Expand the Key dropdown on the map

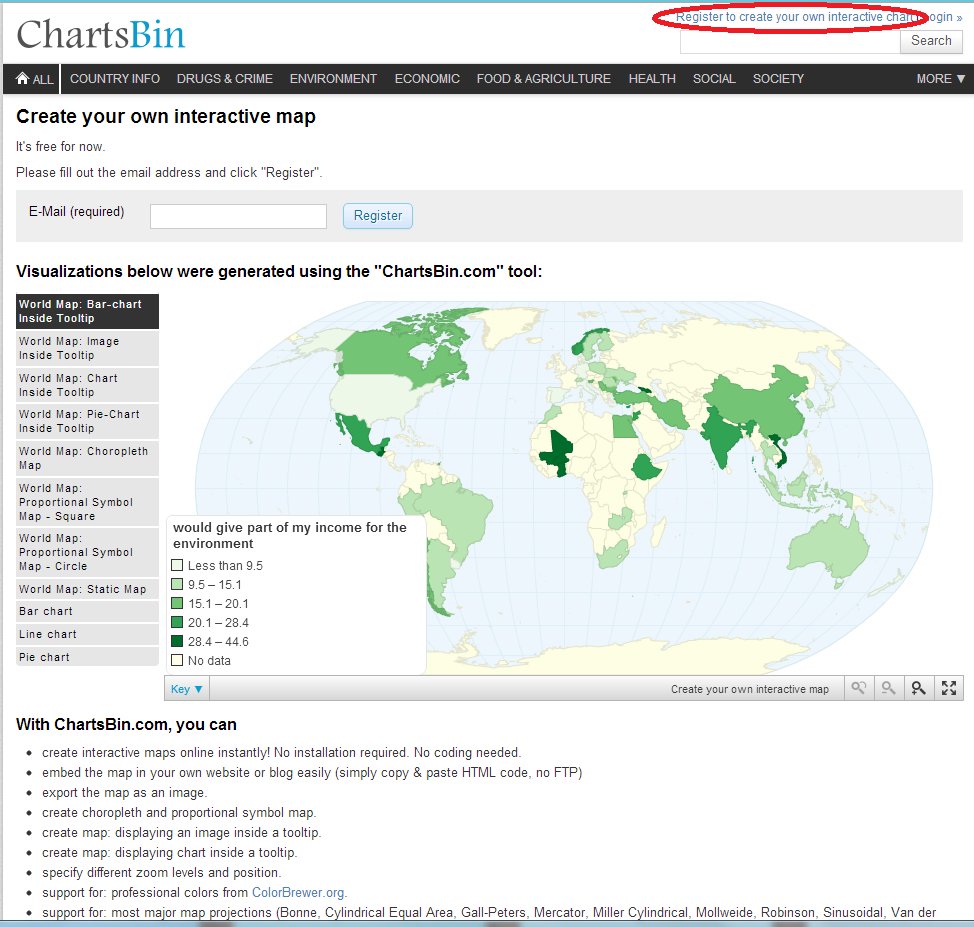click(186, 688)
